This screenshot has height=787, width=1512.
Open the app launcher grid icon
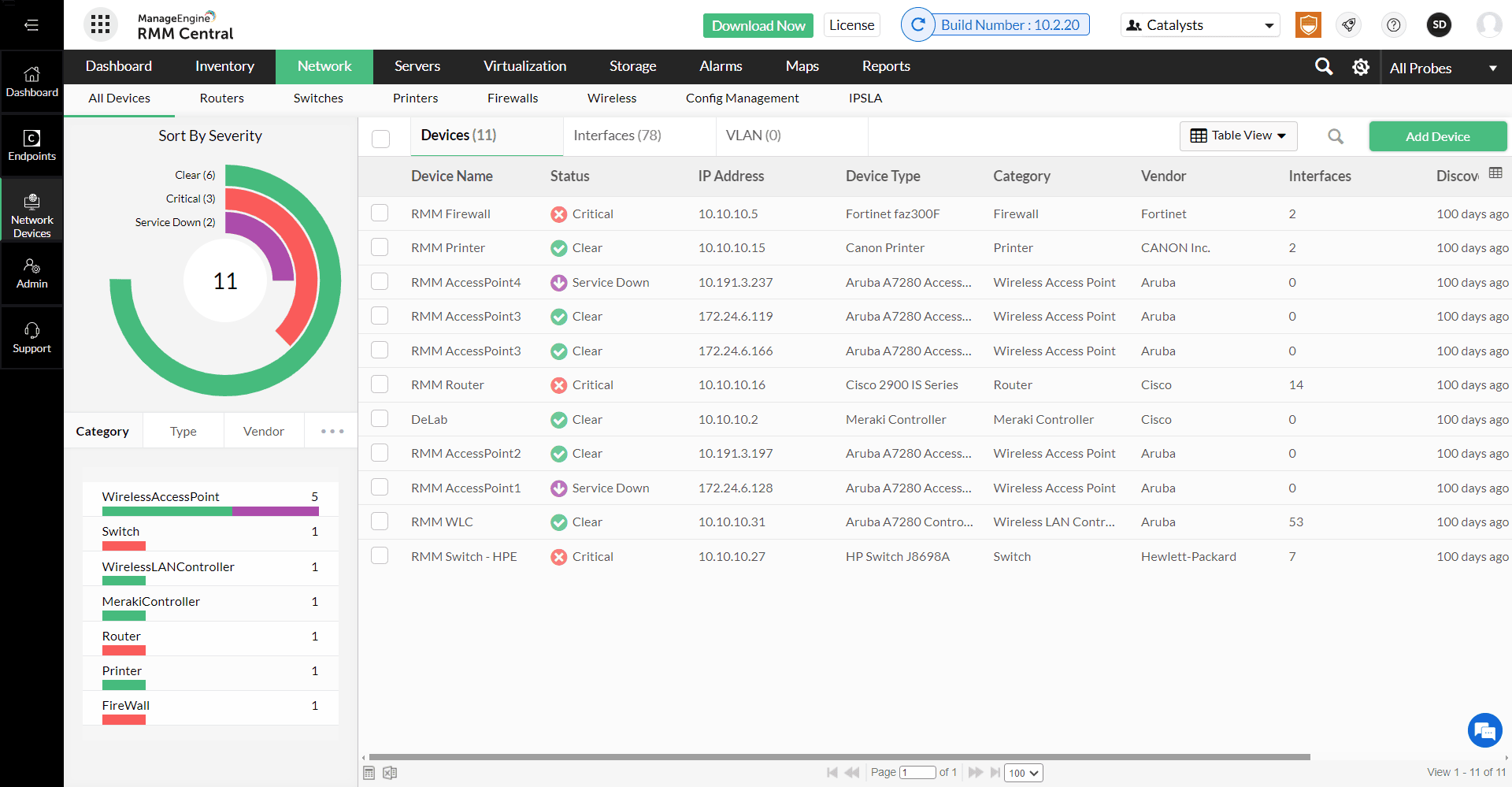click(x=100, y=24)
